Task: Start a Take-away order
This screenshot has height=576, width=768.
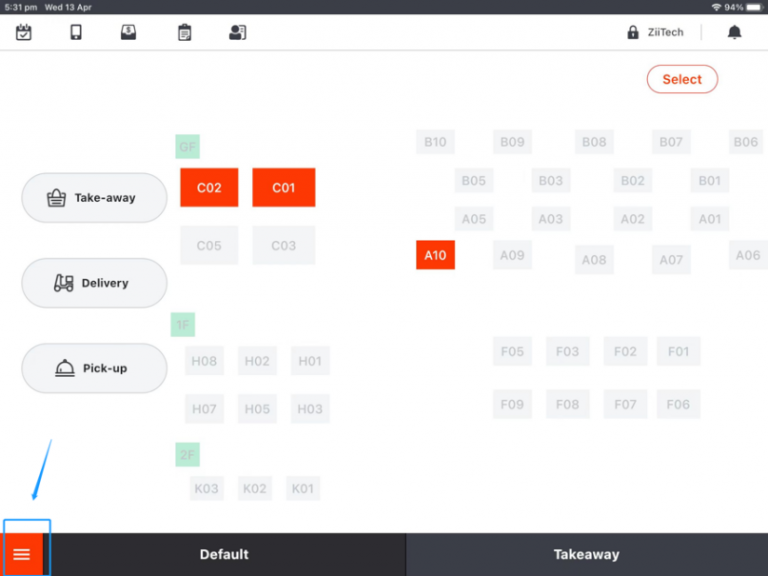Action: [x=94, y=198]
